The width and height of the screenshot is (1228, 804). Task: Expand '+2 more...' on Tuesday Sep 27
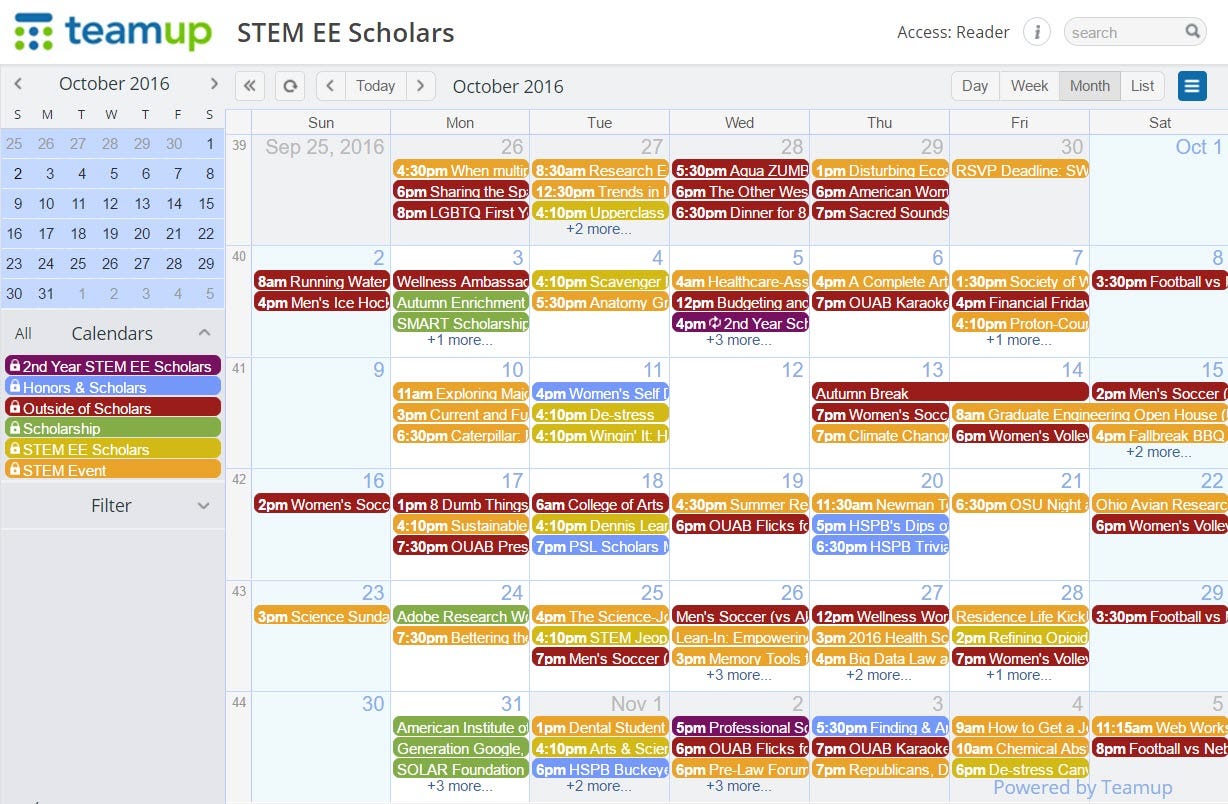point(599,229)
